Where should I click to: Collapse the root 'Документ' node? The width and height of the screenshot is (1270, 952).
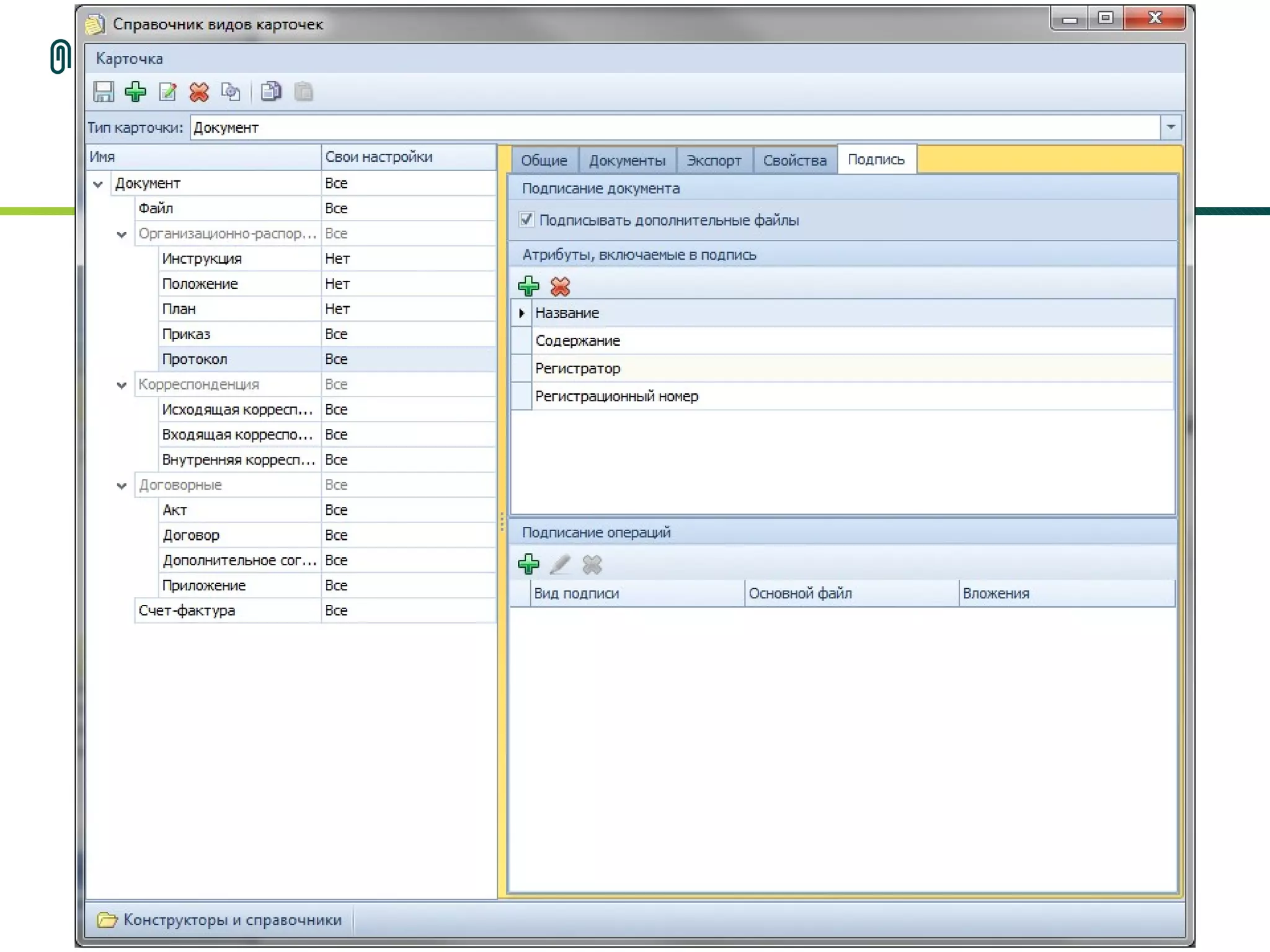(x=97, y=184)
